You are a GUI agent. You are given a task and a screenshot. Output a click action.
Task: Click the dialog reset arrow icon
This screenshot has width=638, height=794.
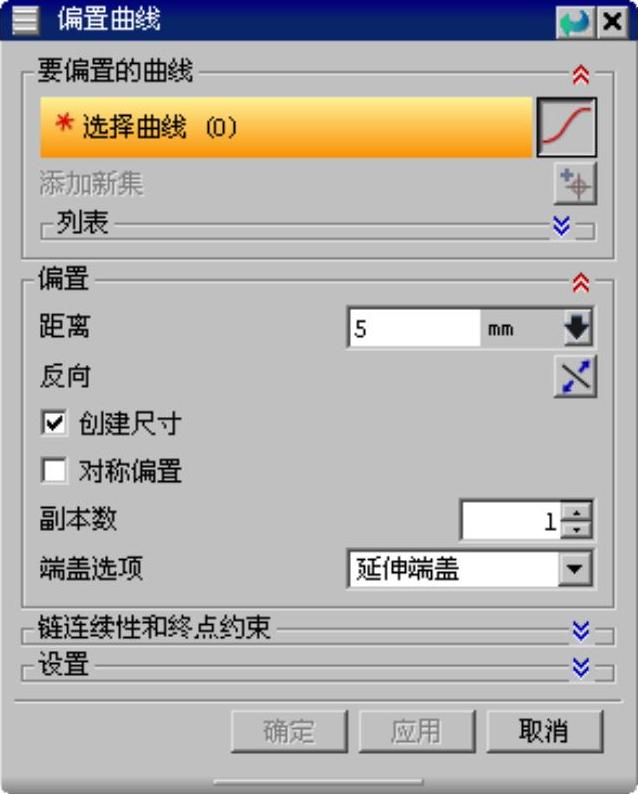click(x=575, y=21)
